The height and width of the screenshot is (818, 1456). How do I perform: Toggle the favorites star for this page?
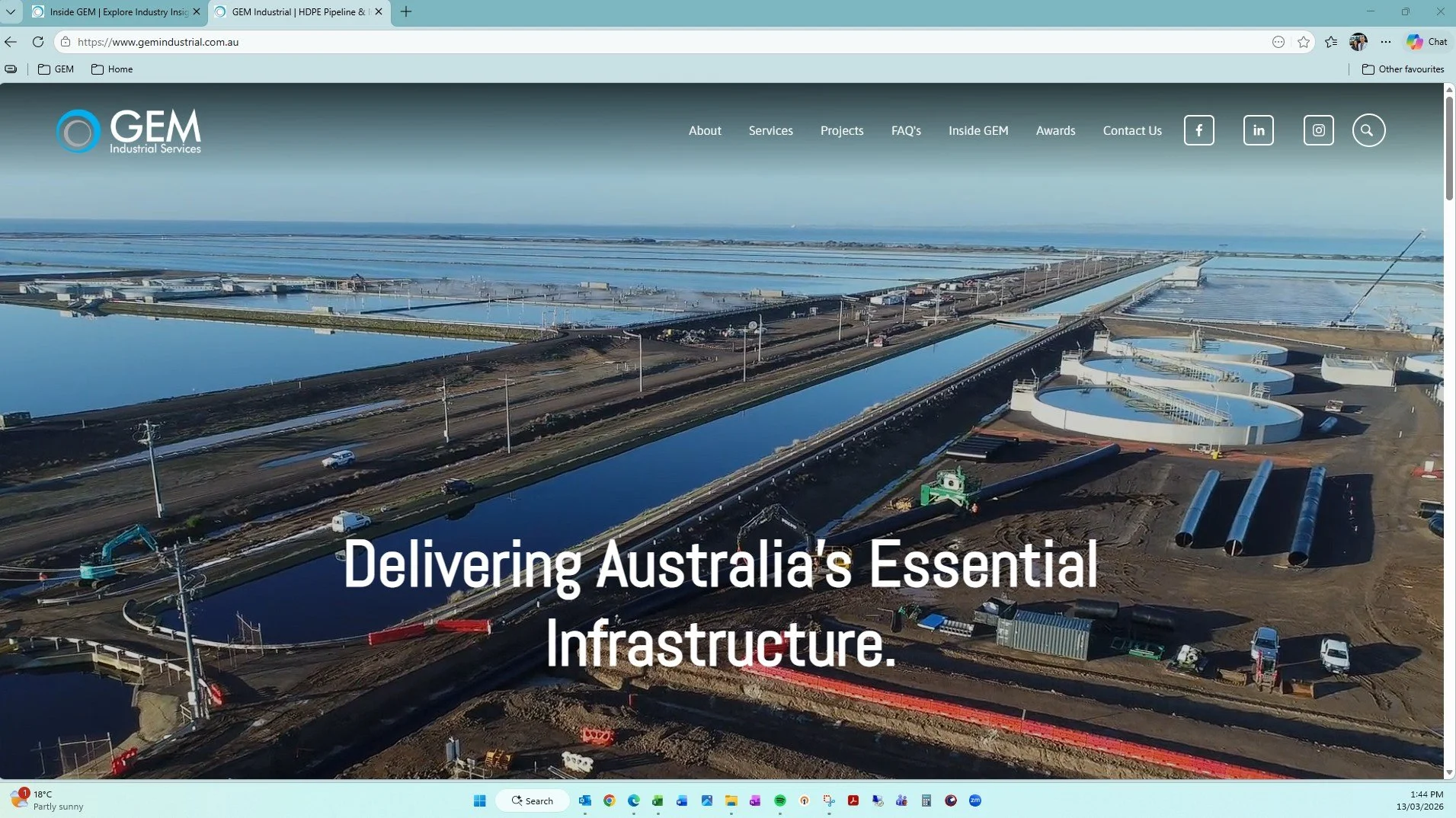pyautogui.click(x=1304, y=42)
